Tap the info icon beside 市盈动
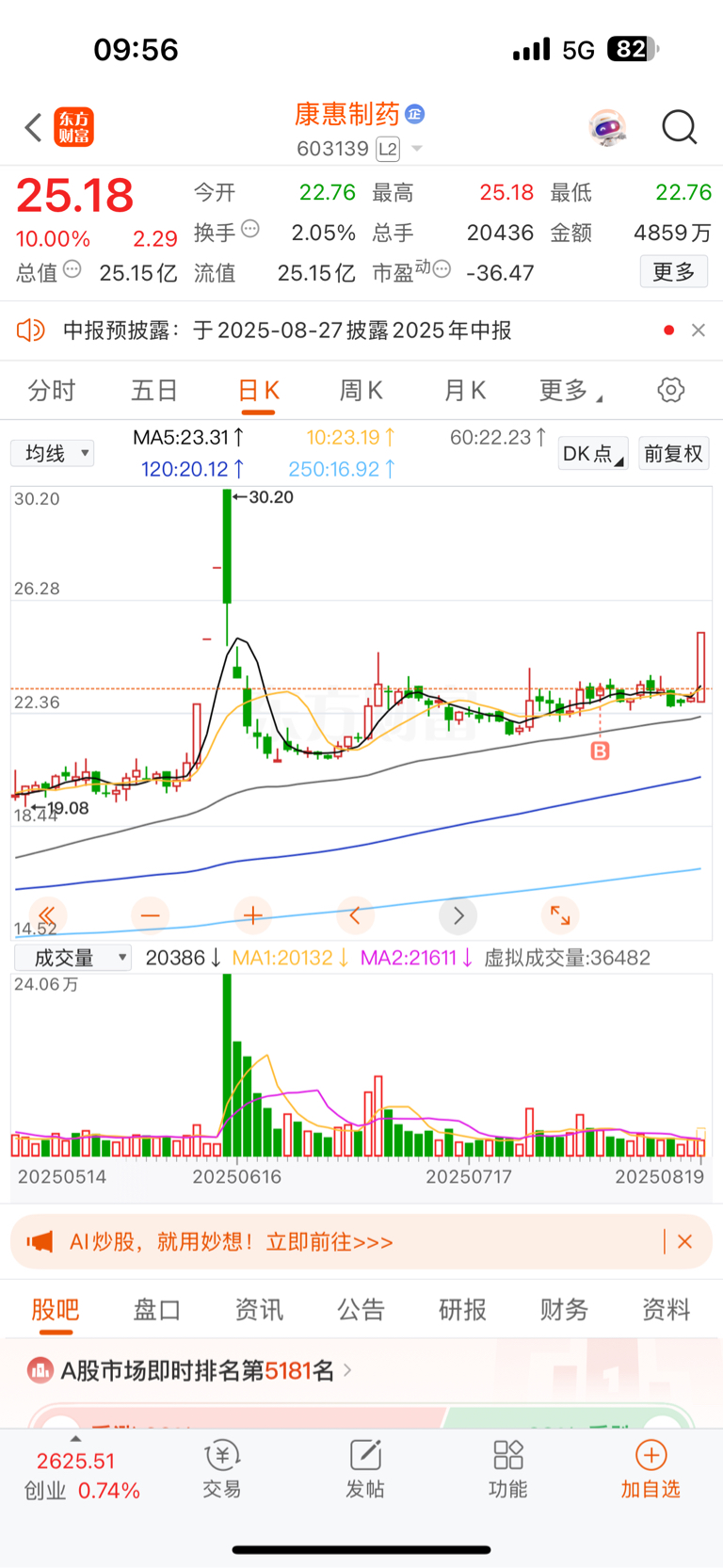723x1568 pixels. click(442, 269)
